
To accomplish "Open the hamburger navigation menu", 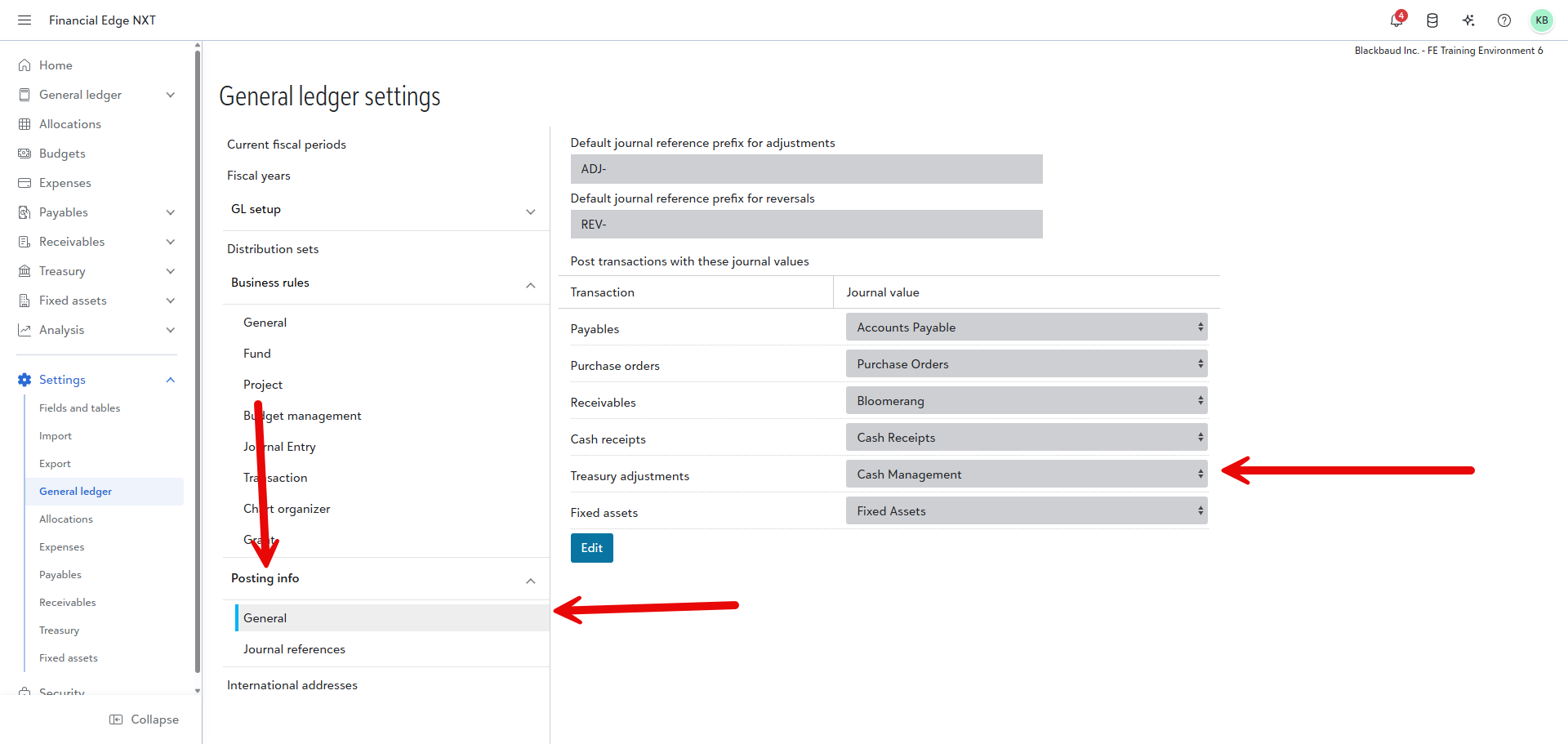I will tap(24, 20).
